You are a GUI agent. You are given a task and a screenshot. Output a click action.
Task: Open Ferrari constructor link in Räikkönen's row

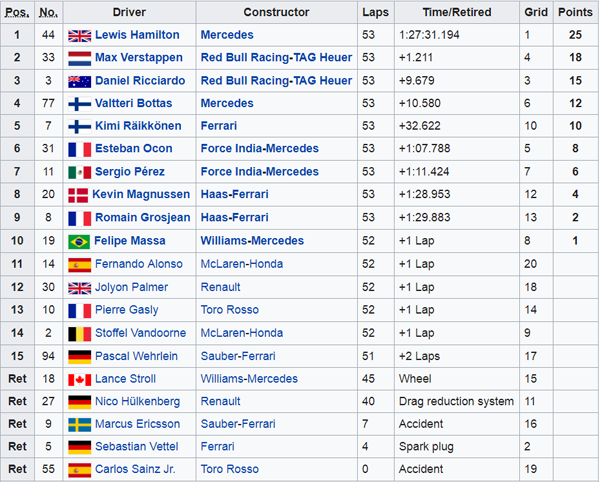[x=219, y=125]
